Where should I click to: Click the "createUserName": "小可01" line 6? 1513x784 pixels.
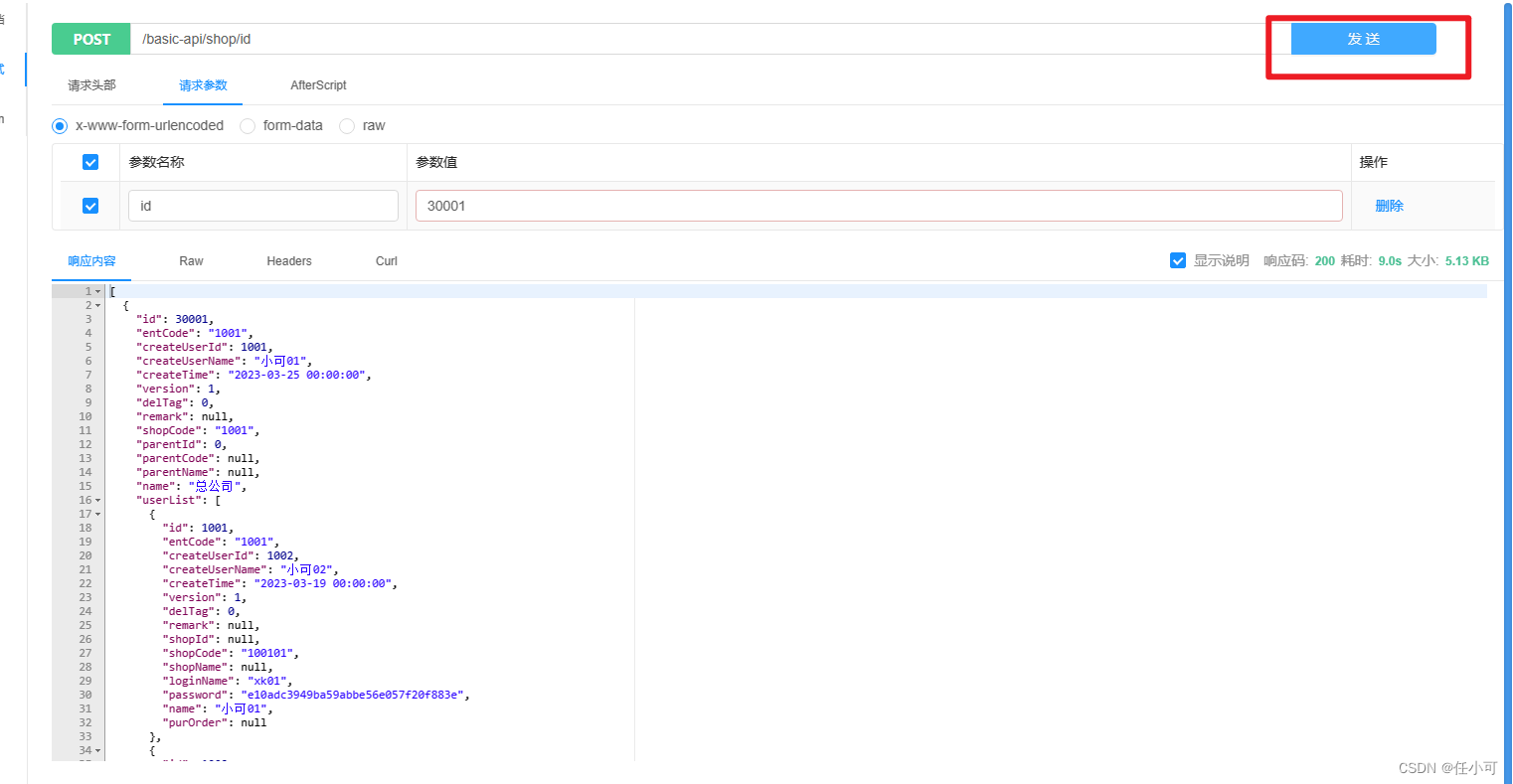[x=225, y=362]
